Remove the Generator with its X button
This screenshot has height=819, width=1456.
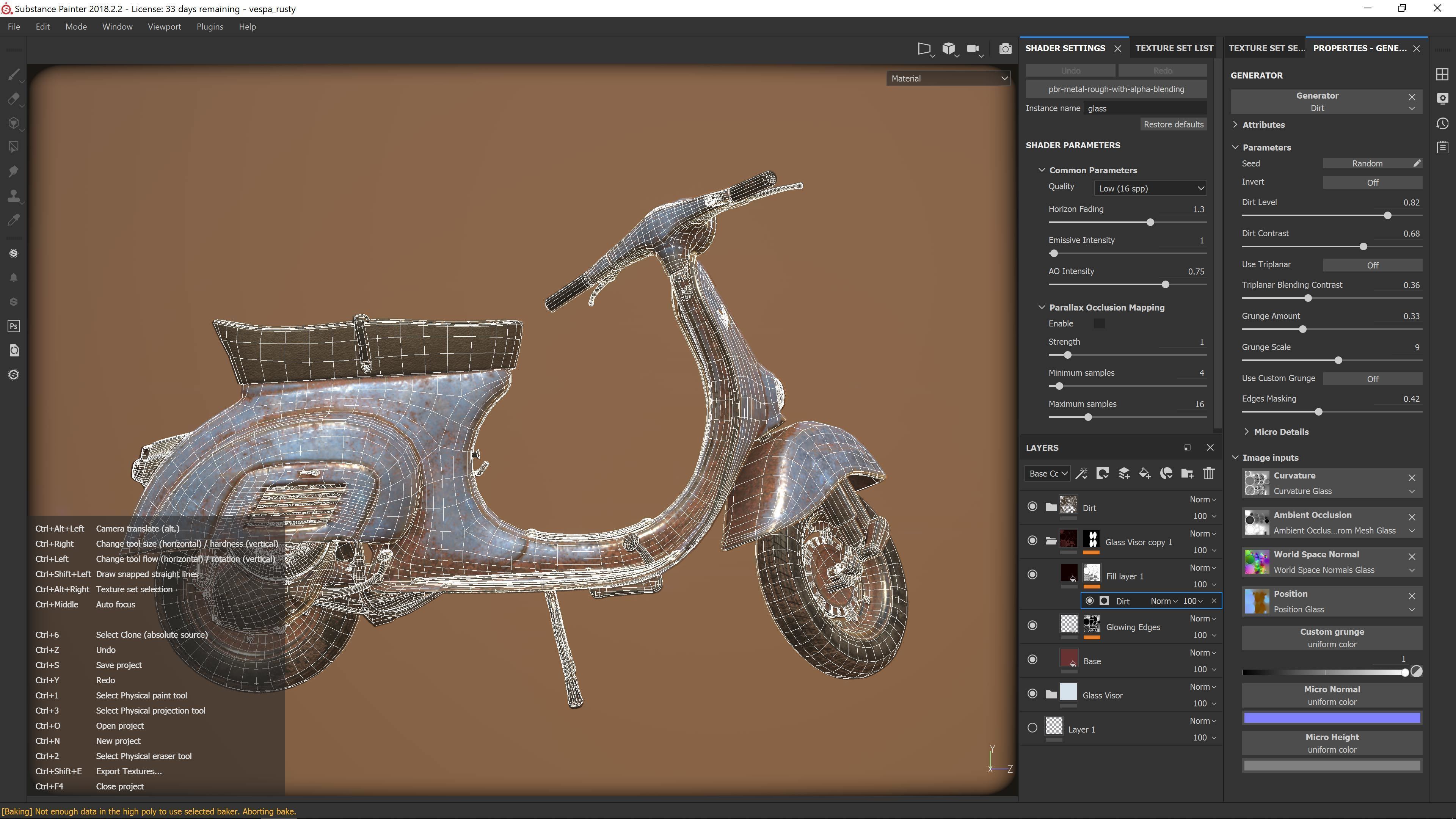click(x=1412, y=97)
